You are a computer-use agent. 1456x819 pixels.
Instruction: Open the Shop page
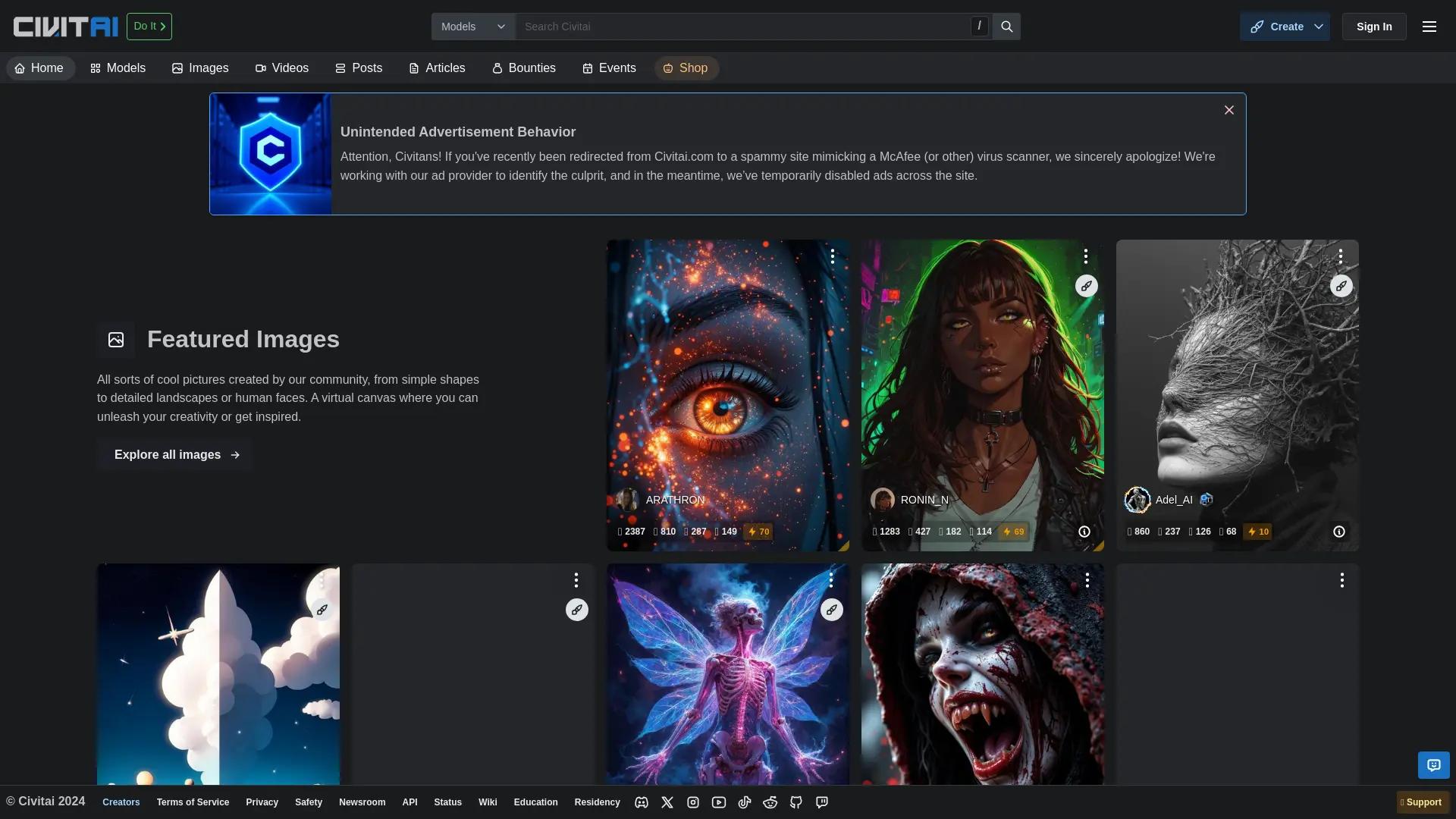(686, 67)
